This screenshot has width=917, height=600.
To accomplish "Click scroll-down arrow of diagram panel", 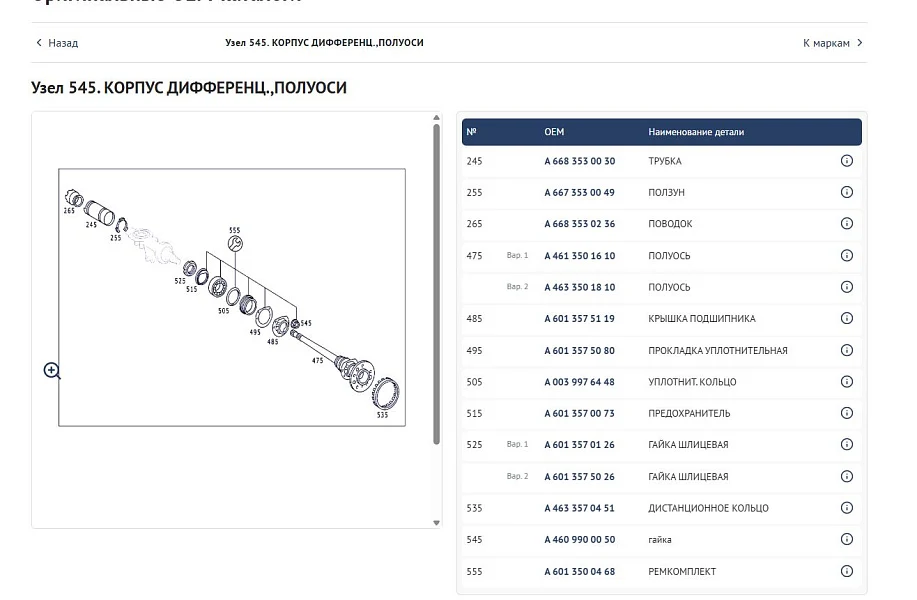I will coord(436,523).
